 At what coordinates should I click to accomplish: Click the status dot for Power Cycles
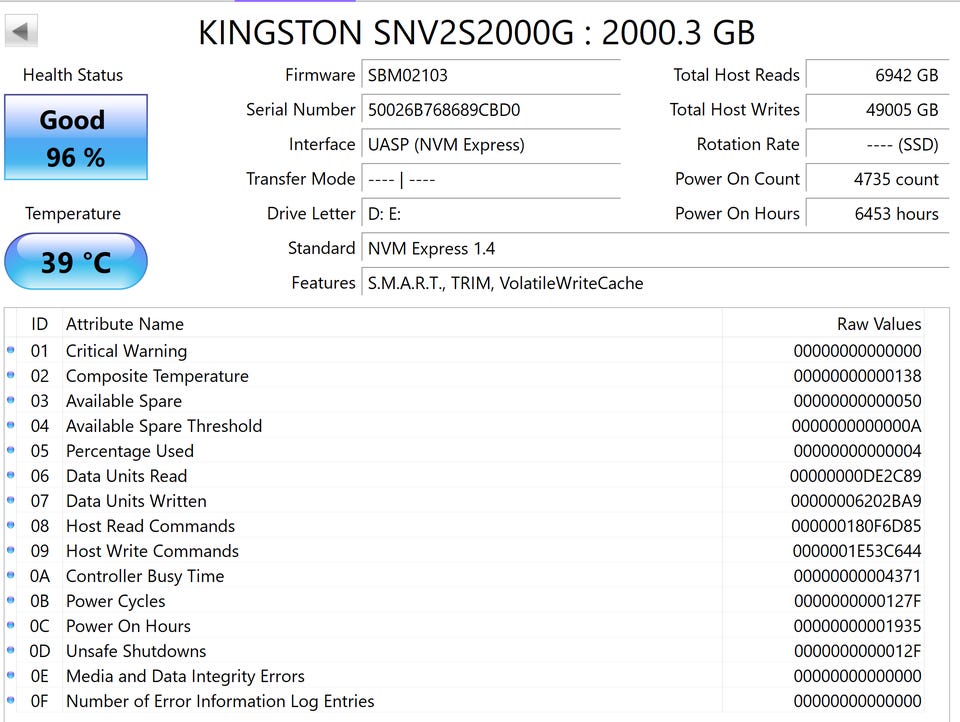[x=10, y=600]
